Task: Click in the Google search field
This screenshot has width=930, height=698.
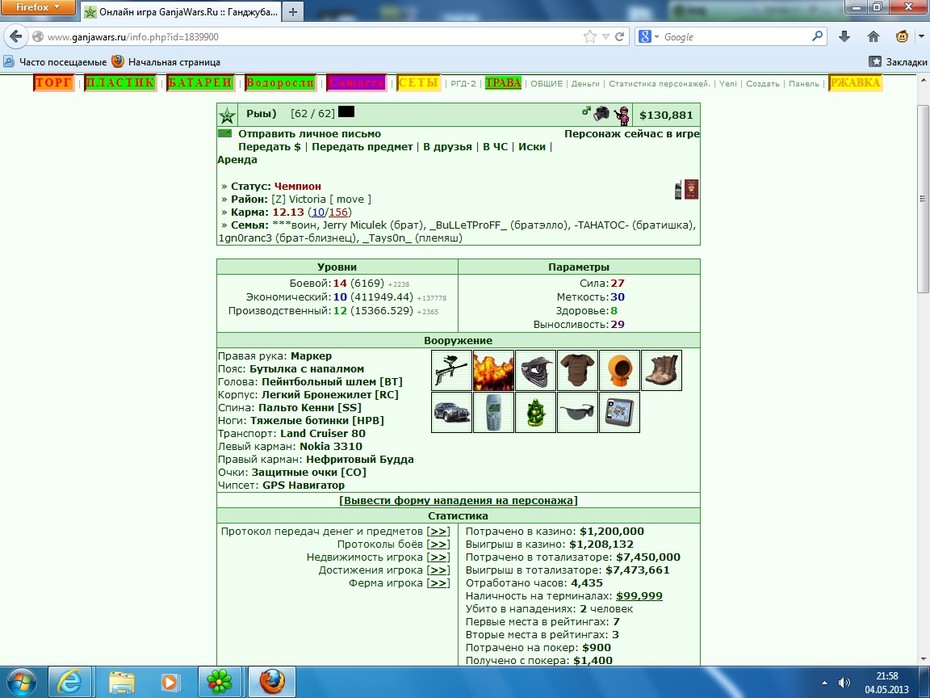Action: (735, 37)
